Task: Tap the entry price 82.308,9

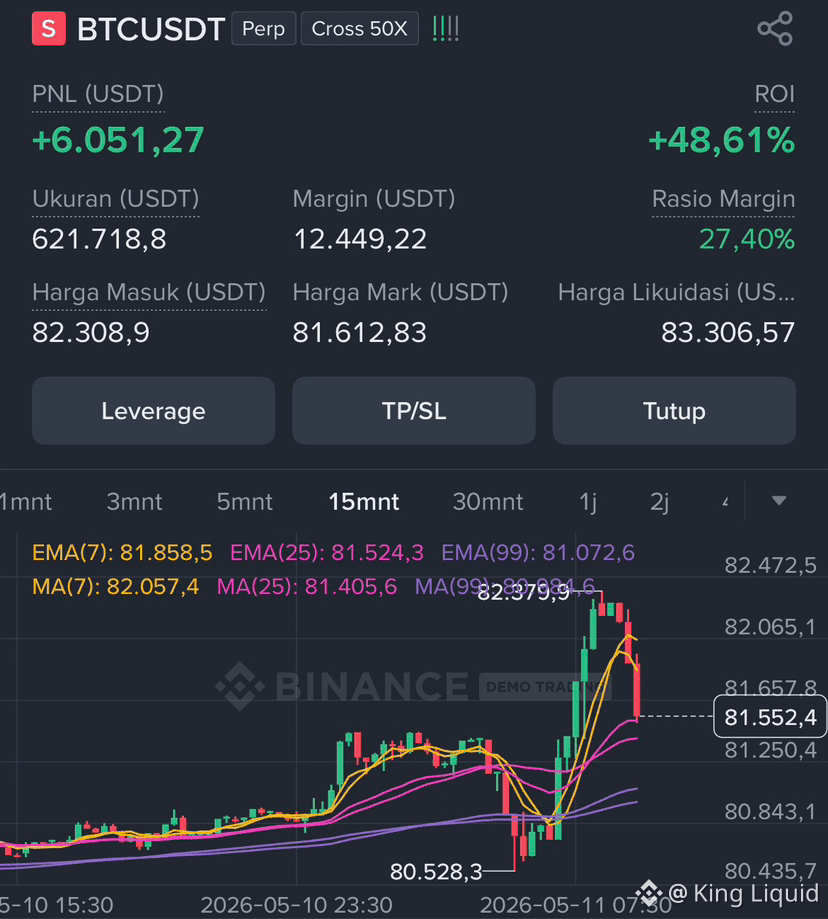Action: 91,332
